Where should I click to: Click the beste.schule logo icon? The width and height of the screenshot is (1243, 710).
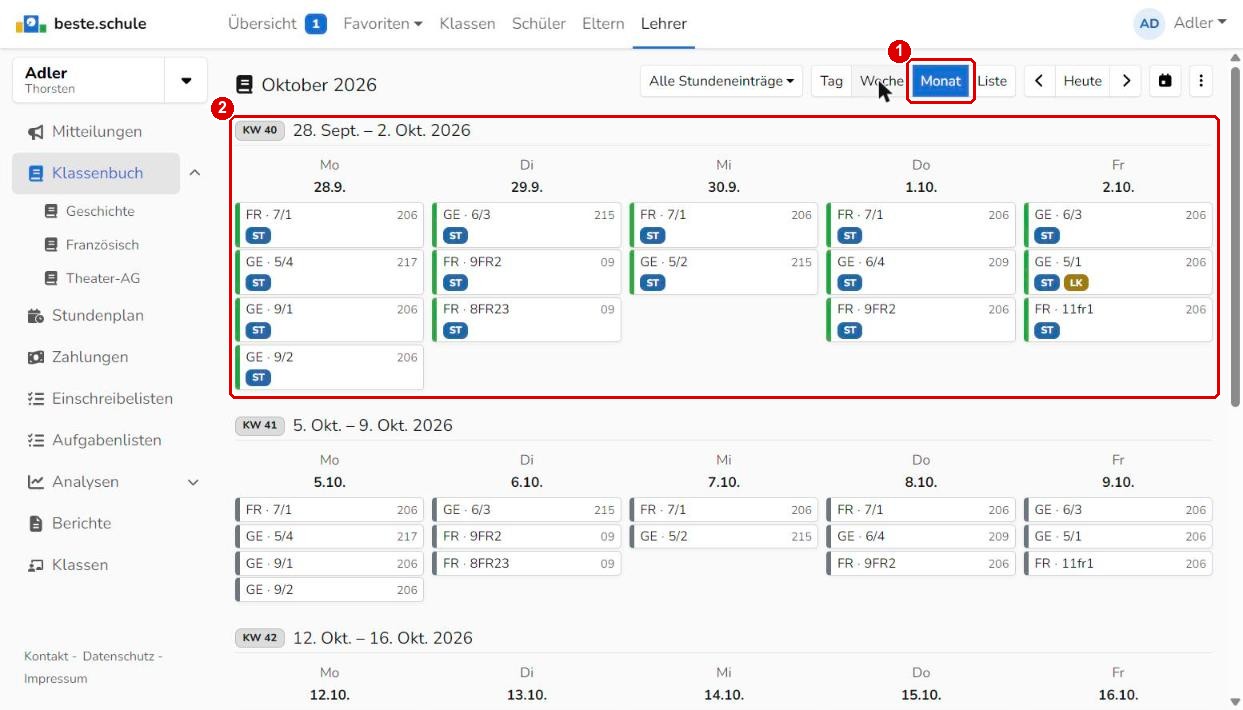click(x=31, y=23)
